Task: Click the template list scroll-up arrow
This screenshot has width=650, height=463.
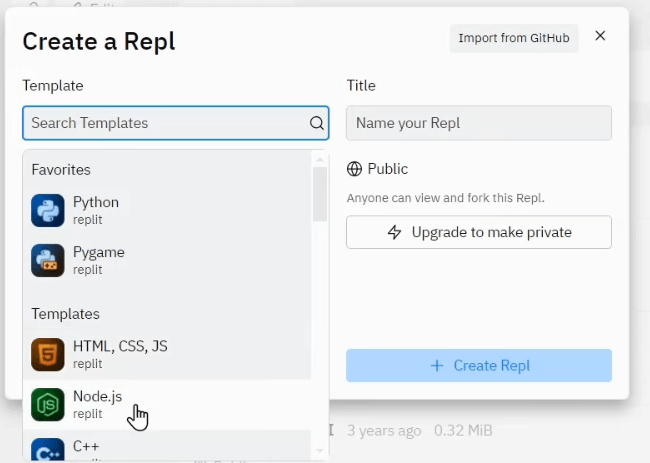Action: tap(320, 158)
